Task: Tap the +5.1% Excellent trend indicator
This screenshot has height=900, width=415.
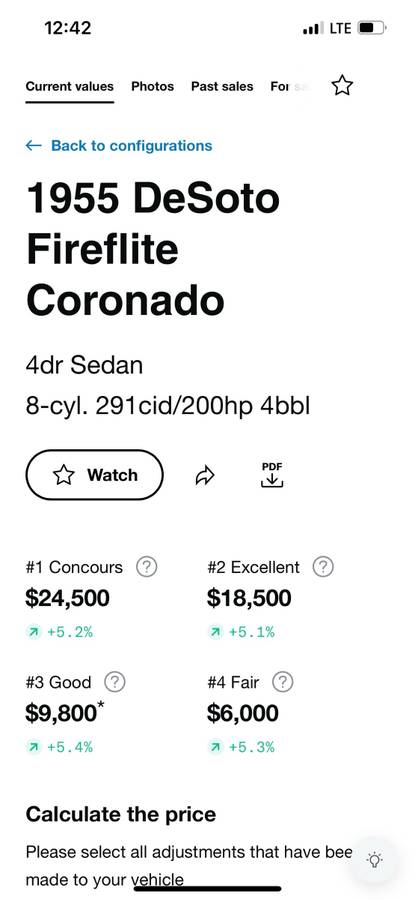Action: (241, 632)
